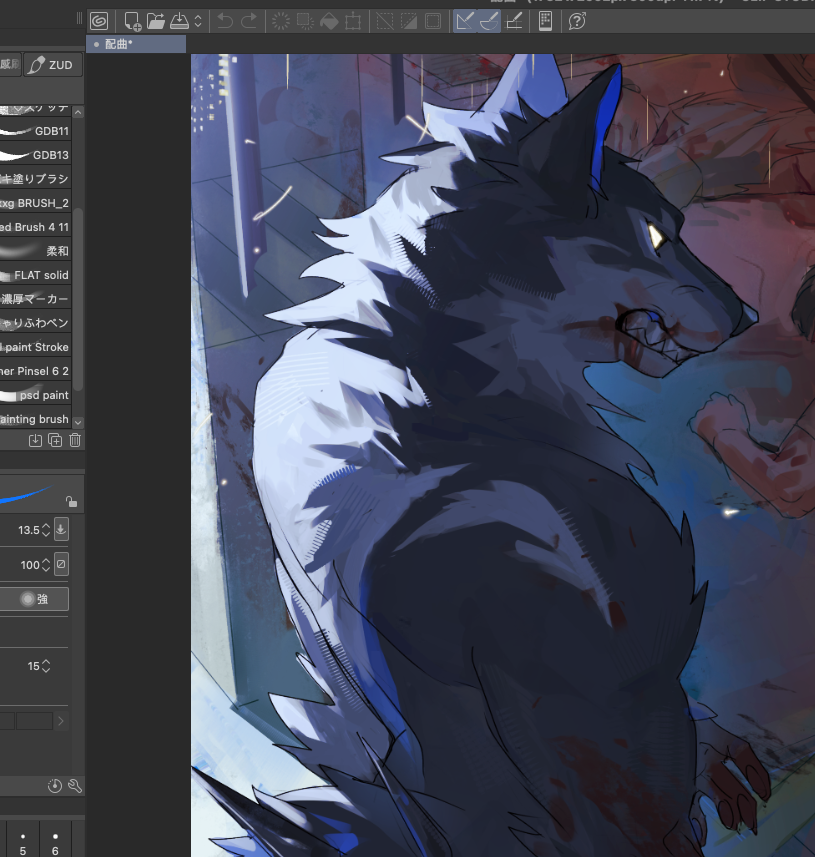Adjust brush size 13.5 stepper
This screenshot has width=815, height=857.
tap(46, 530)
